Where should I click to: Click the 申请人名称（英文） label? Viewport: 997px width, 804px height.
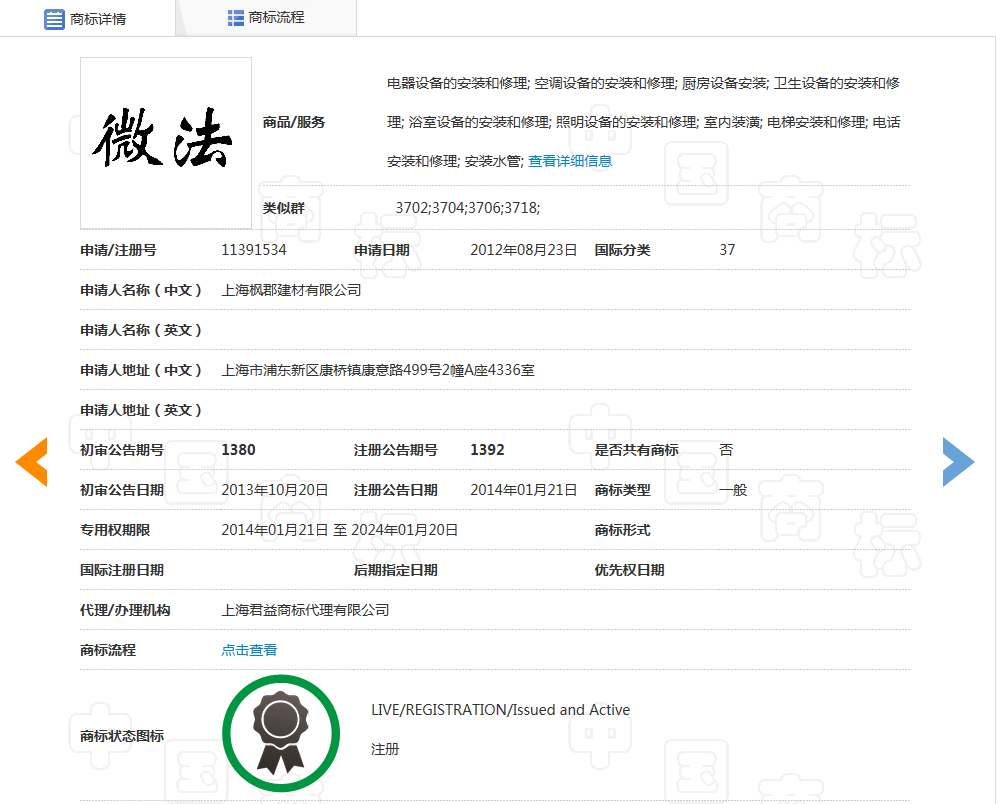coord(141,330)
